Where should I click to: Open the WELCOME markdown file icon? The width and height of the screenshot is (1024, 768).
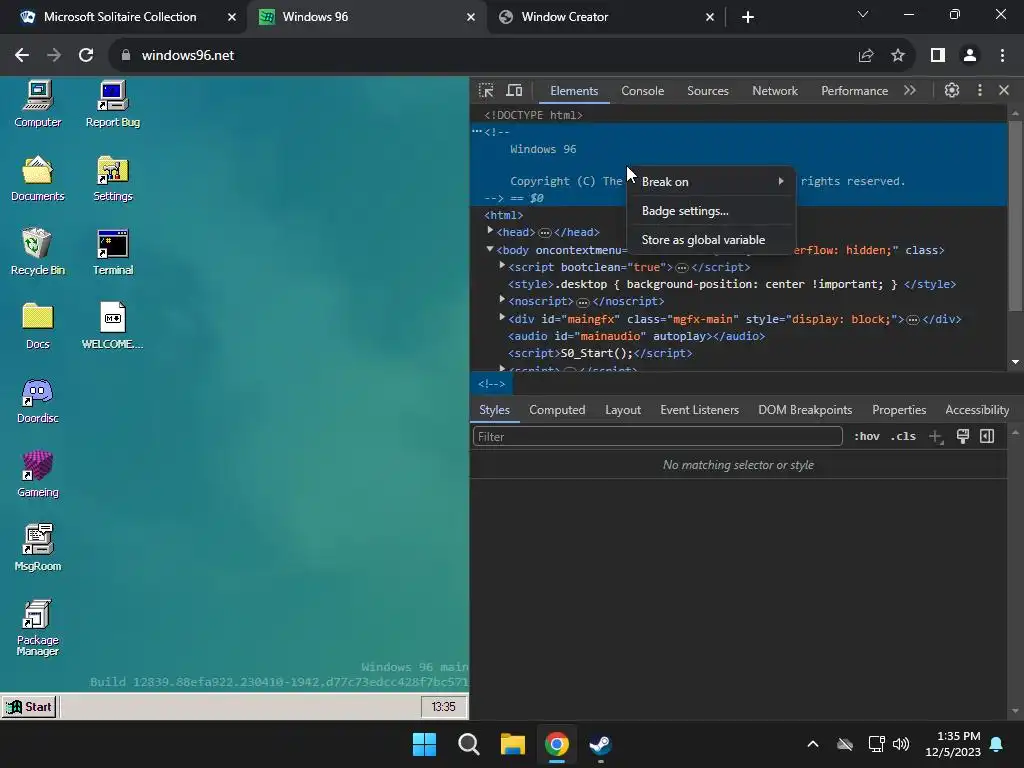pyautogui.click(x=112, y=326)
